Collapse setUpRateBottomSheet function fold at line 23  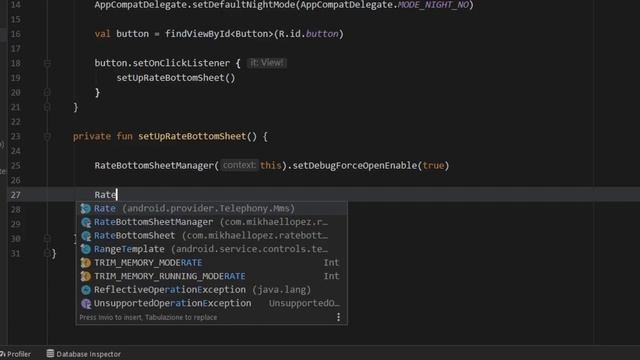click(47, 136)
